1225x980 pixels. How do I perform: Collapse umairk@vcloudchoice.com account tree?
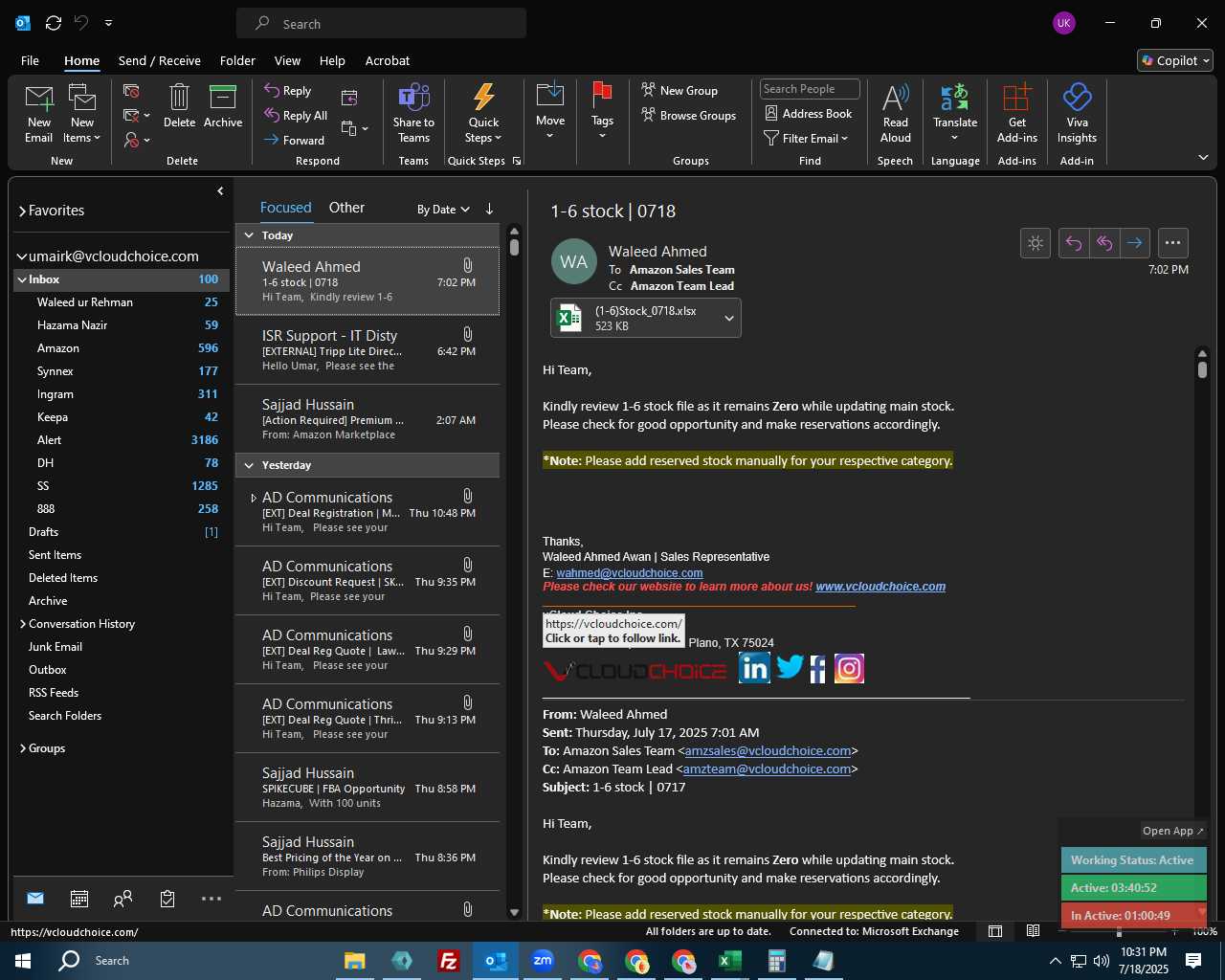[x=22, y=256]
